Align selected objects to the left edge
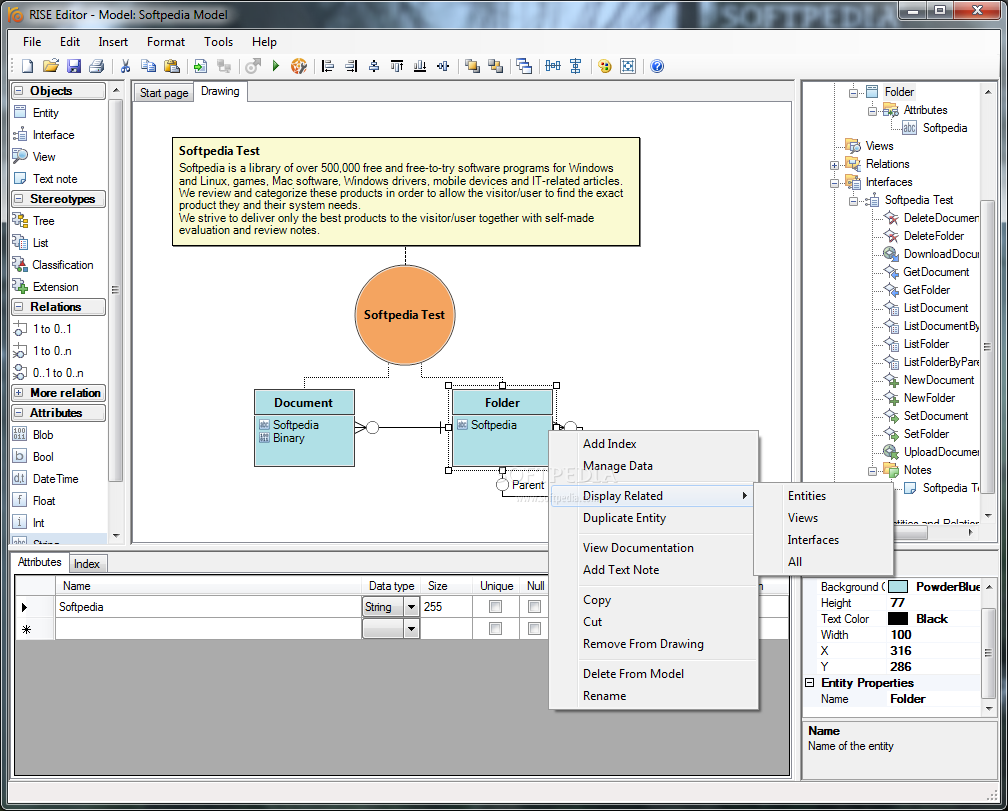 [x=328, y=66]
